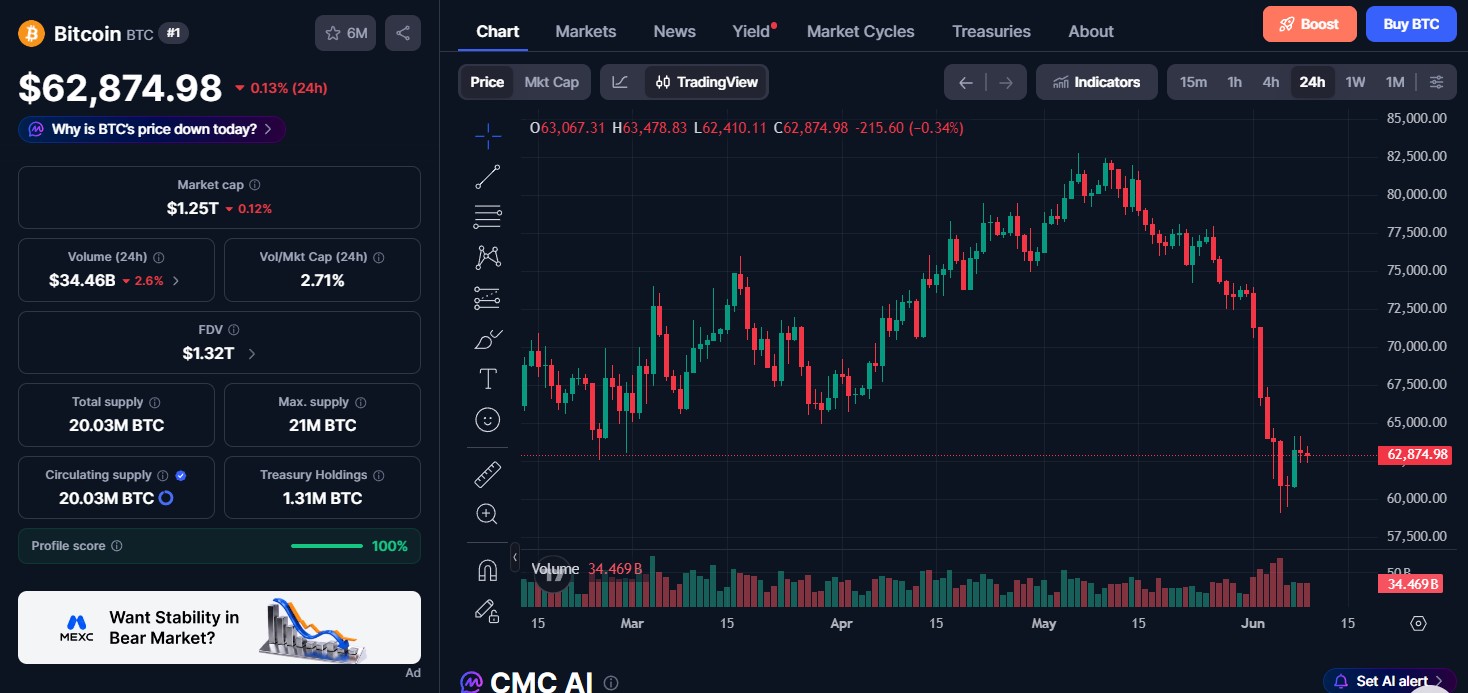Image resolution: width=1468 pixels, height=693 pixels.
Task: Open the chart axis gear settings
Action: tap(1418, 623)
